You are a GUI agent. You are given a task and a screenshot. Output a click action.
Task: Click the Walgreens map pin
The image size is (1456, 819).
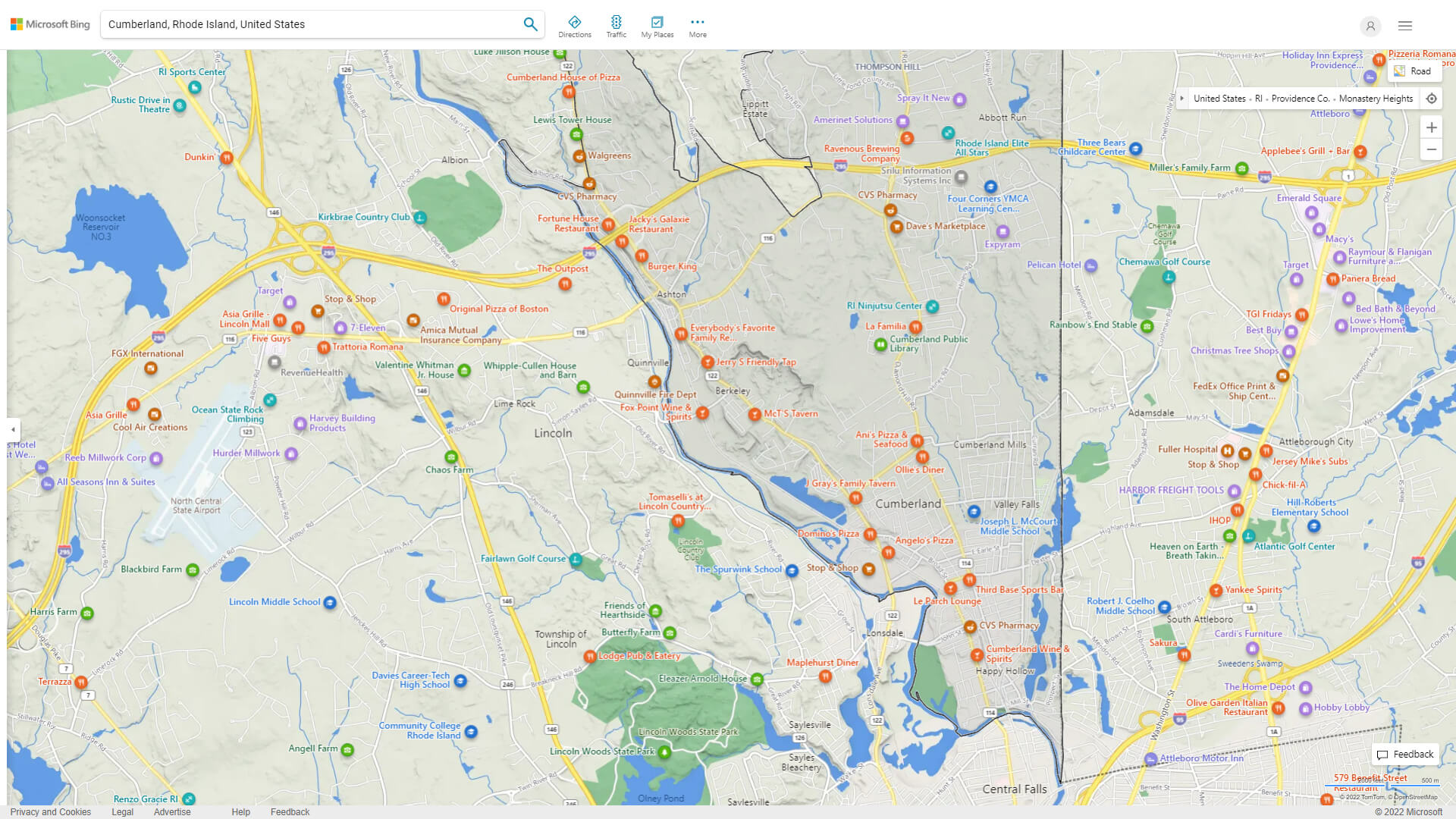pos(579,156)
